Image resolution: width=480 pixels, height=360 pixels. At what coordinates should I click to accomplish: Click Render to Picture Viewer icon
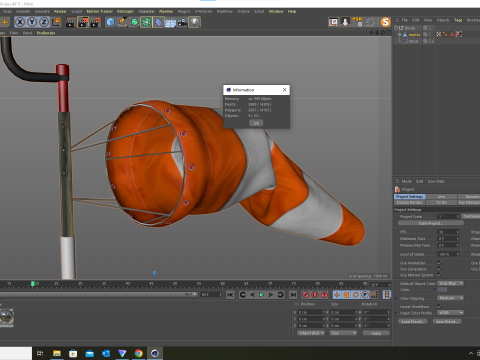tap(83, 22)
